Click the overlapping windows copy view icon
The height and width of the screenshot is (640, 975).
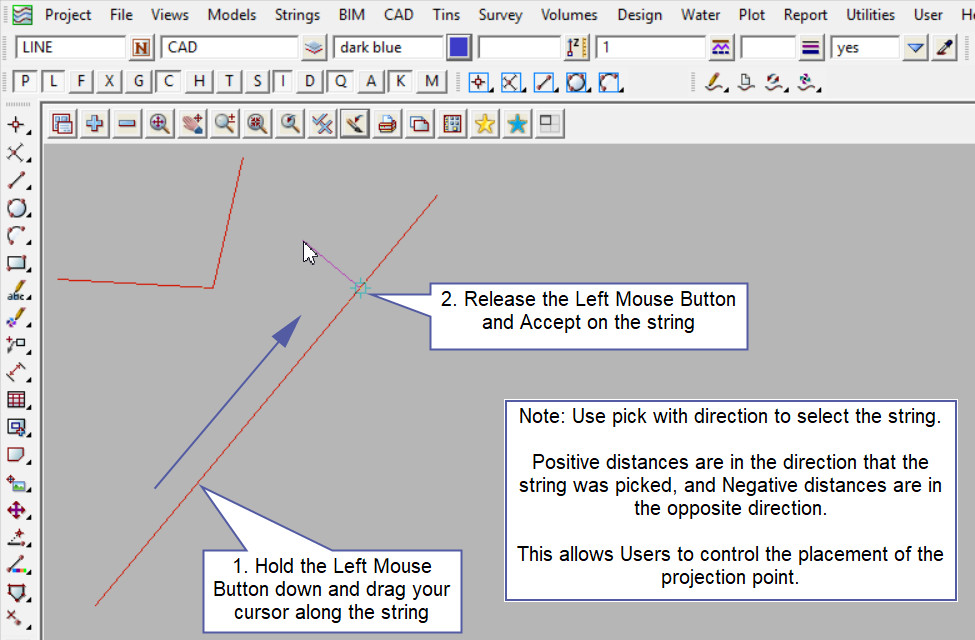(x=420, y=124)
